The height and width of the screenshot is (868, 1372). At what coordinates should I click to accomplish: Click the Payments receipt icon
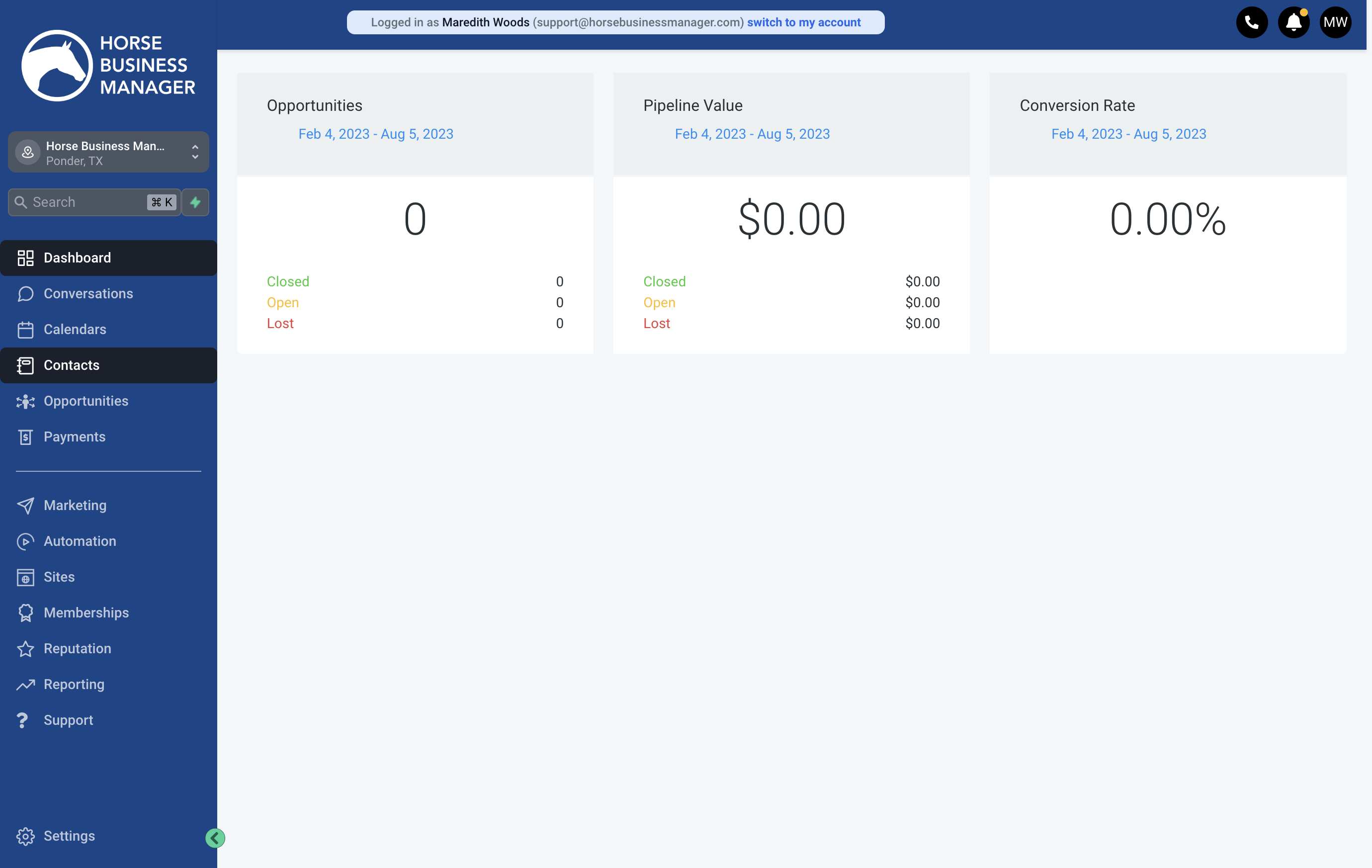pos(26,437)
